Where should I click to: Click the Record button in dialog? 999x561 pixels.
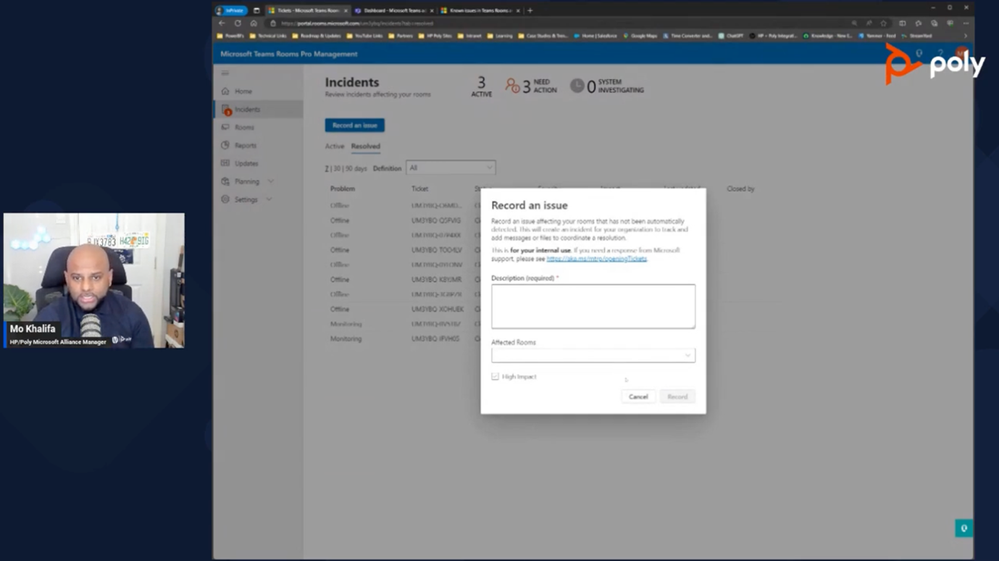(x=677, y=397)
